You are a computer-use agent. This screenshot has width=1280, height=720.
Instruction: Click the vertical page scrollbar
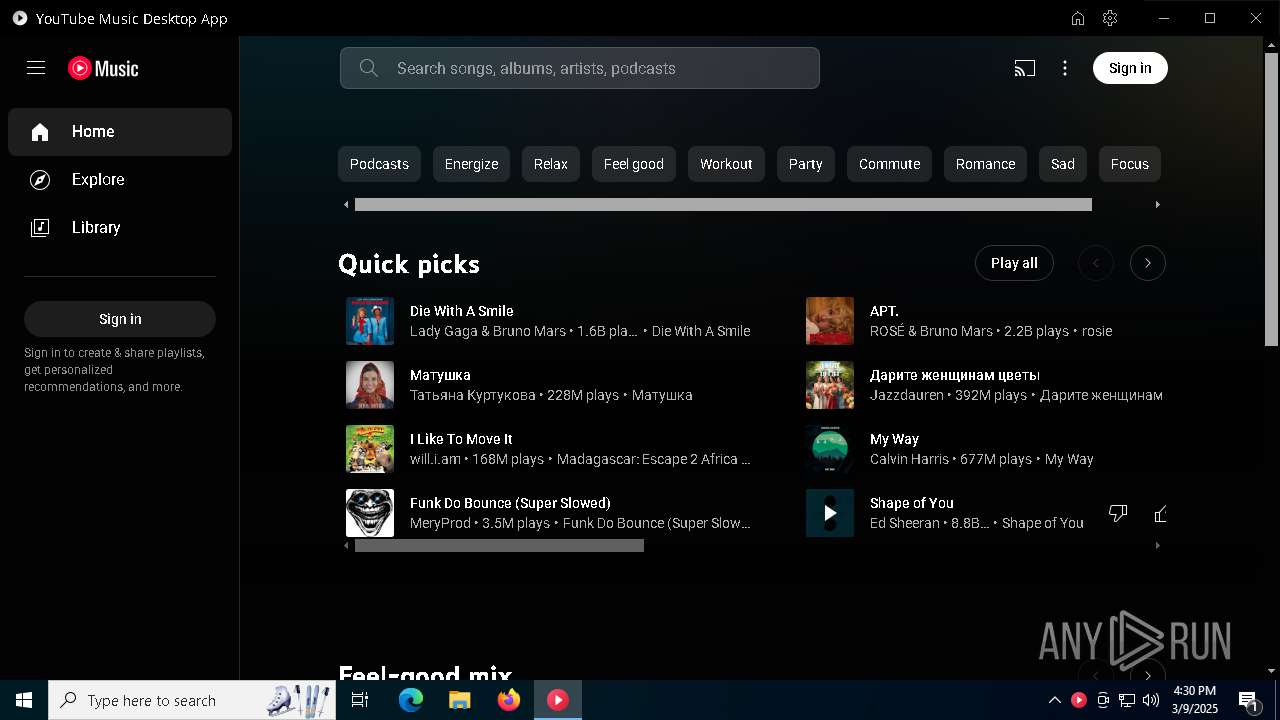point(1272,200)
